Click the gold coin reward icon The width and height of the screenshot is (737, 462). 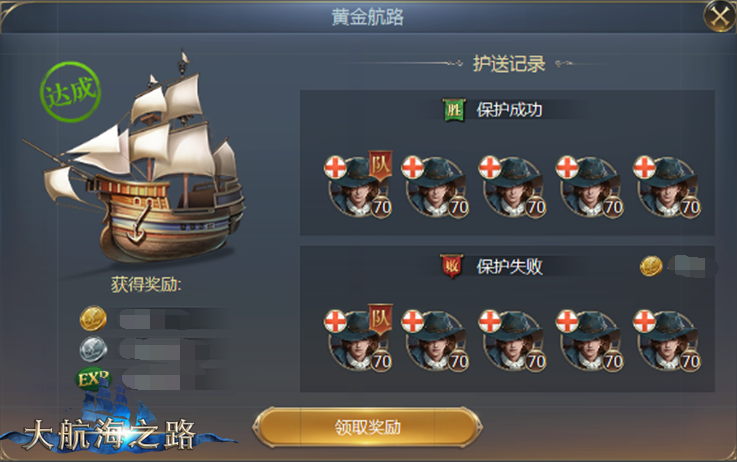pos(94,318)
